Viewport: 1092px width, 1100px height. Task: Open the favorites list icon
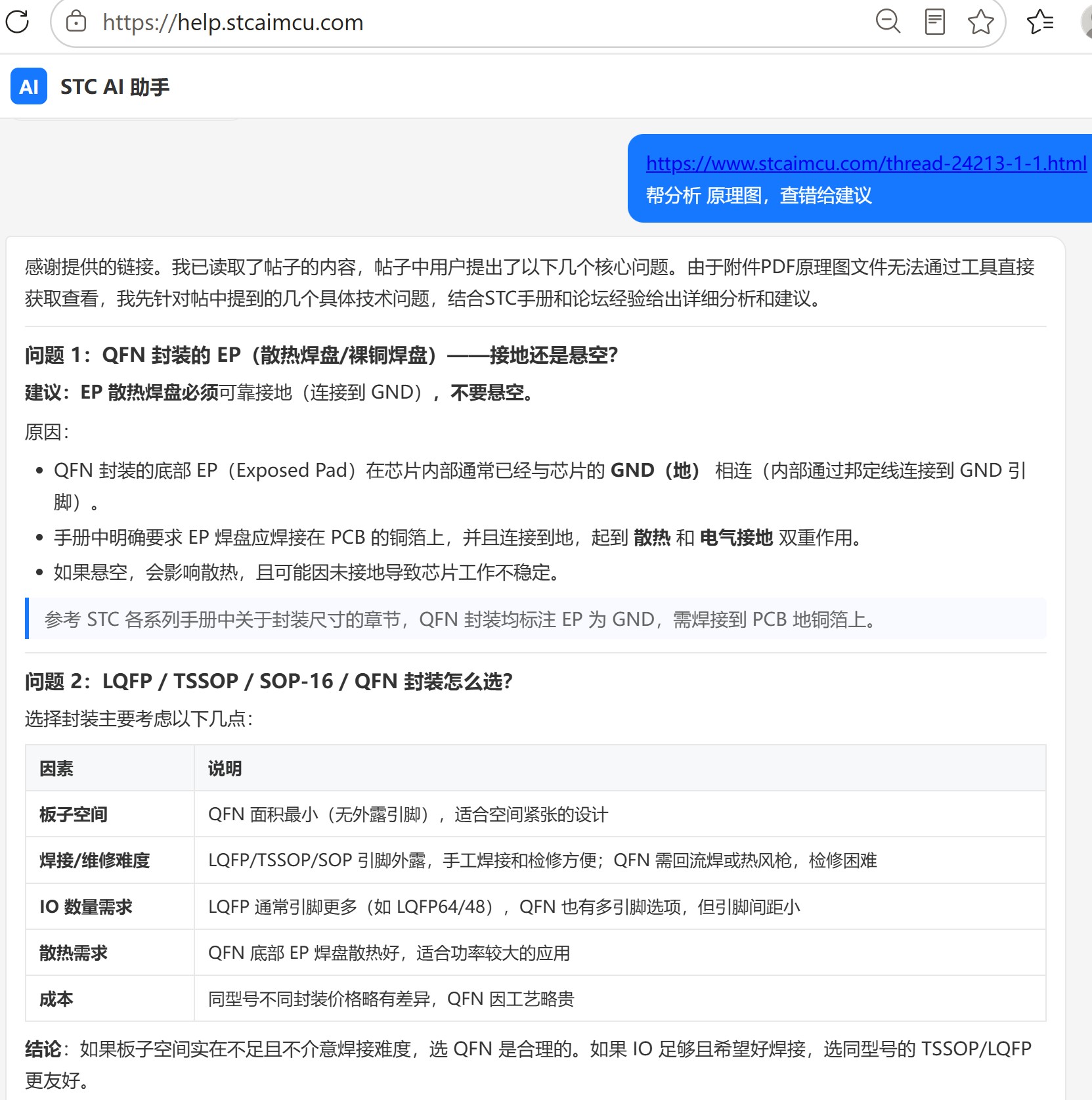tap(1040, 22)
